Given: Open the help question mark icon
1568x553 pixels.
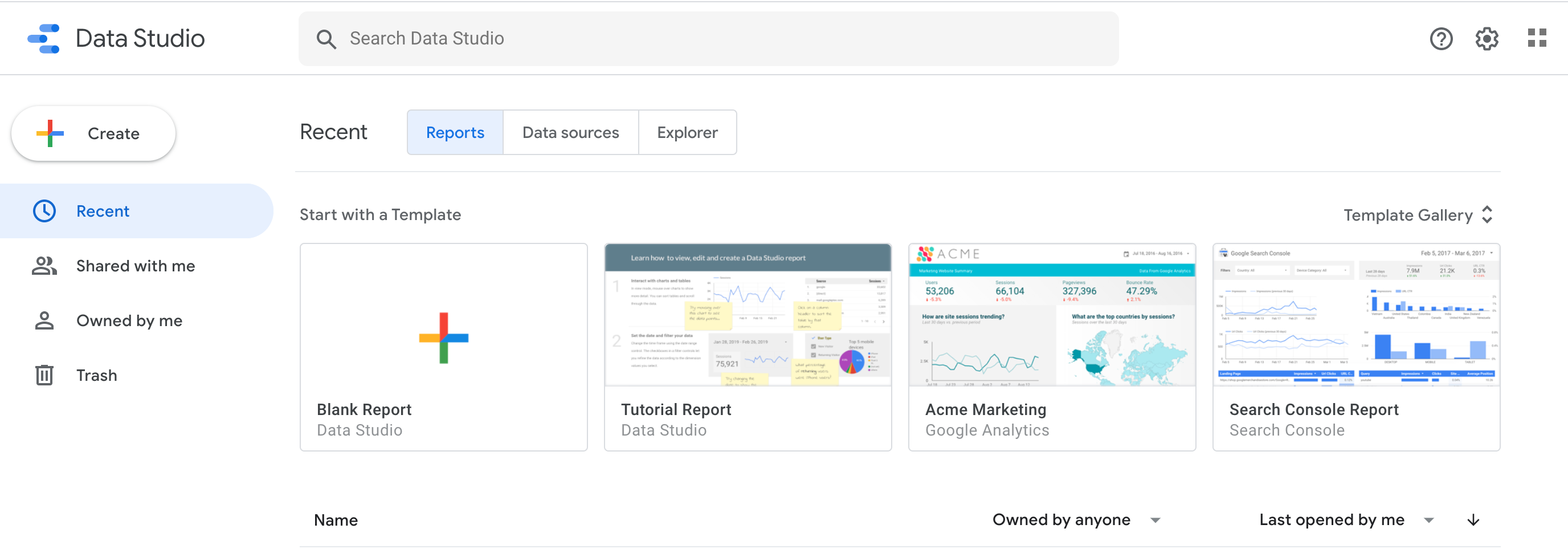Looking at the screenshot, I should pyautogui.click(x=1441, y=39).
